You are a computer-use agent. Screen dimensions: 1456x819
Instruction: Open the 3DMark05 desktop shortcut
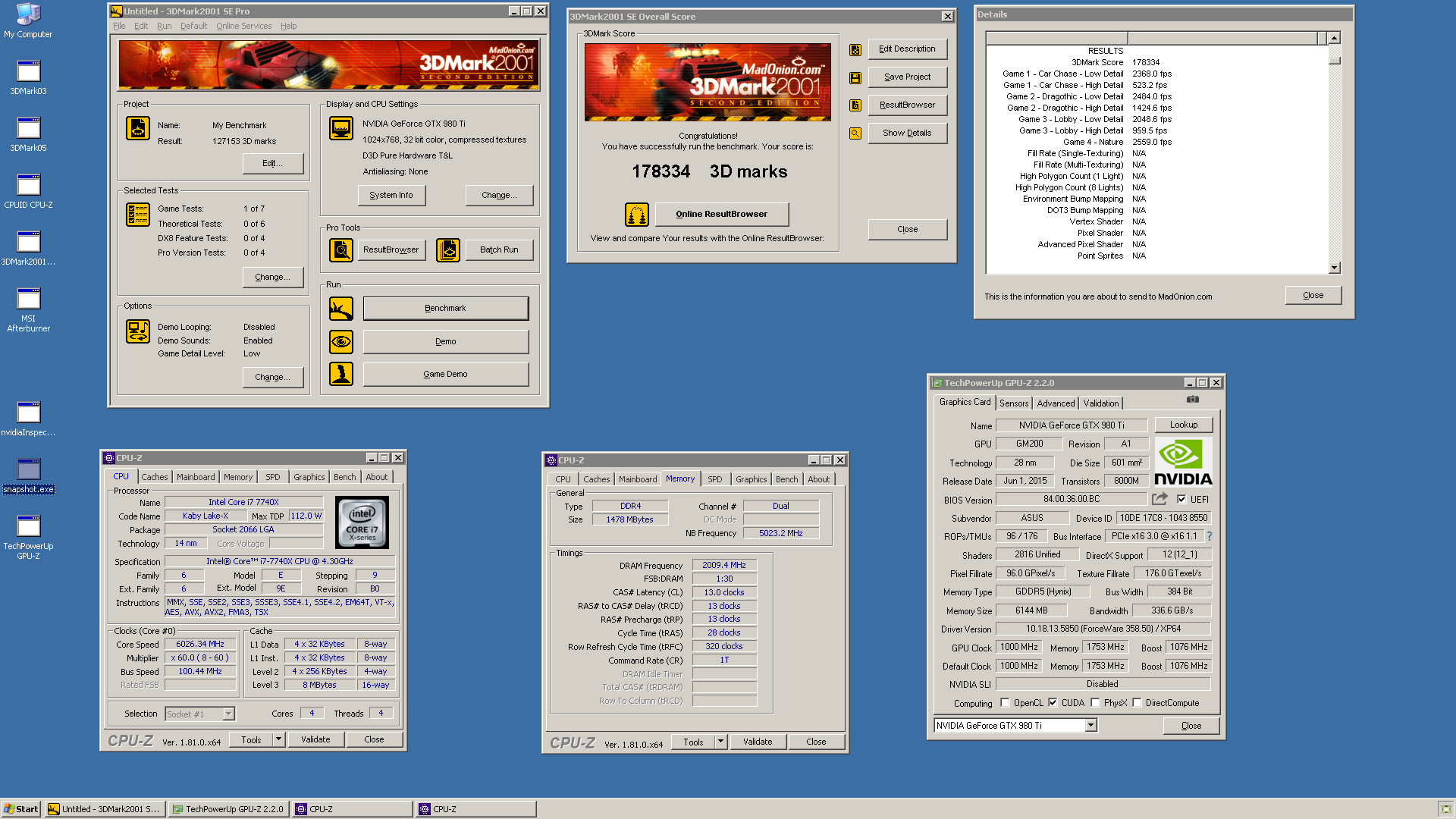(28, 134)
